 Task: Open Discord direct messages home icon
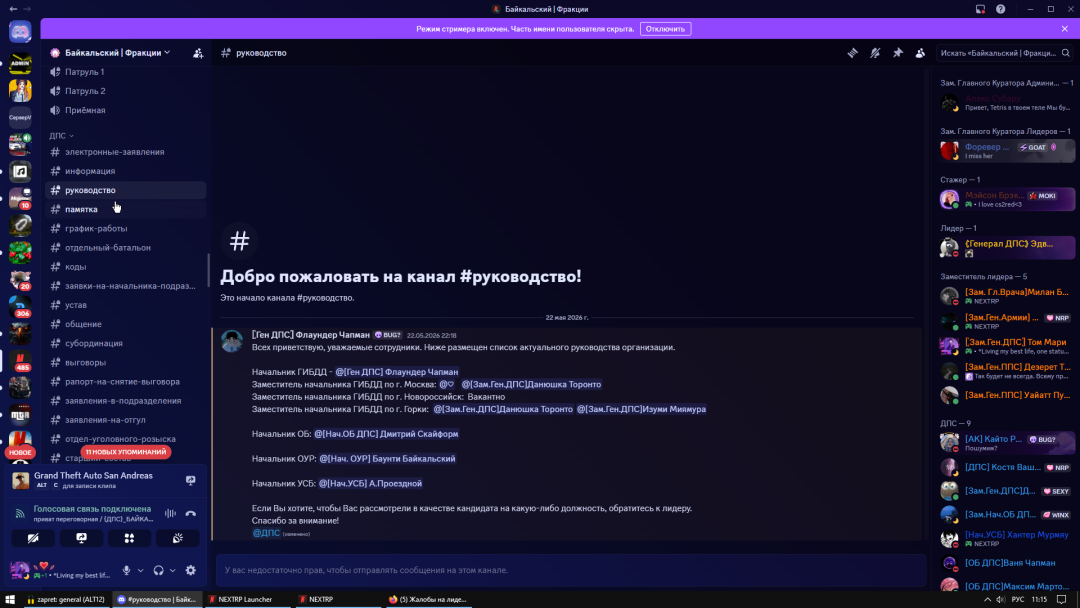coord(20,32)
